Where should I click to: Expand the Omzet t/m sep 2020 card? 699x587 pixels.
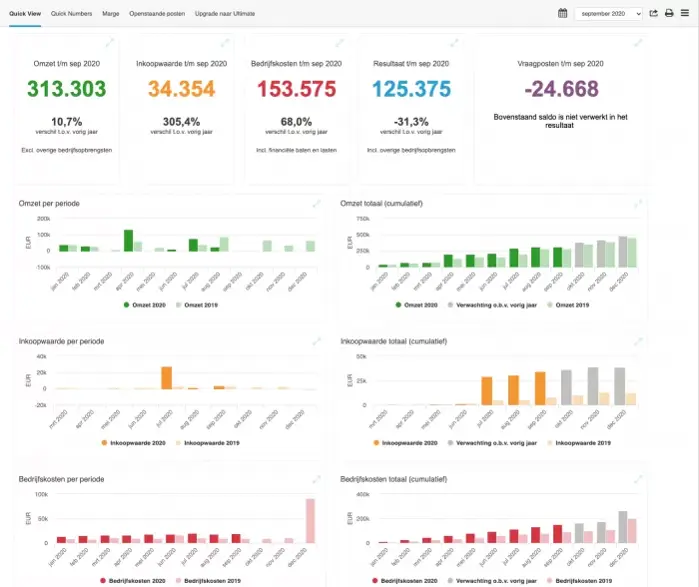112,42
